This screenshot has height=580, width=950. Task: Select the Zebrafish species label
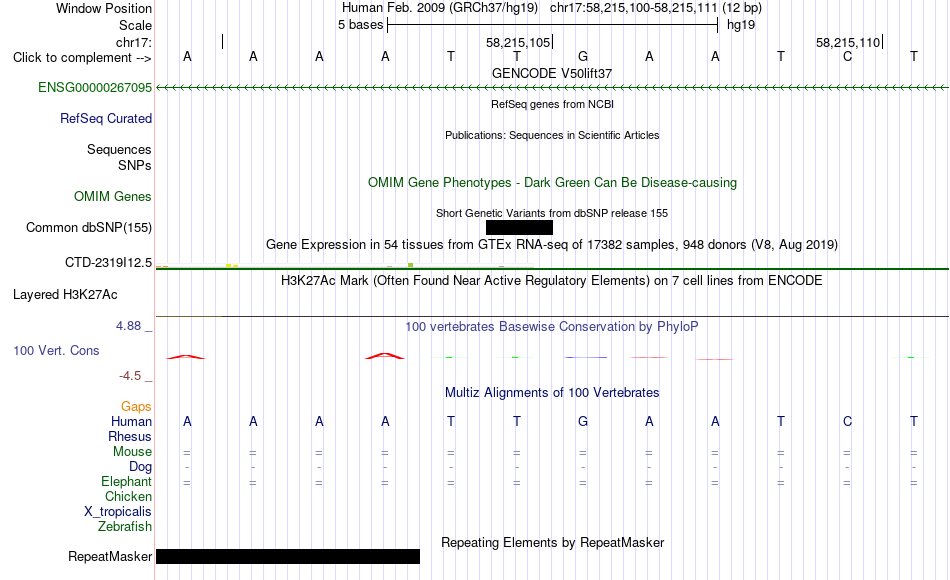[125, 527]
